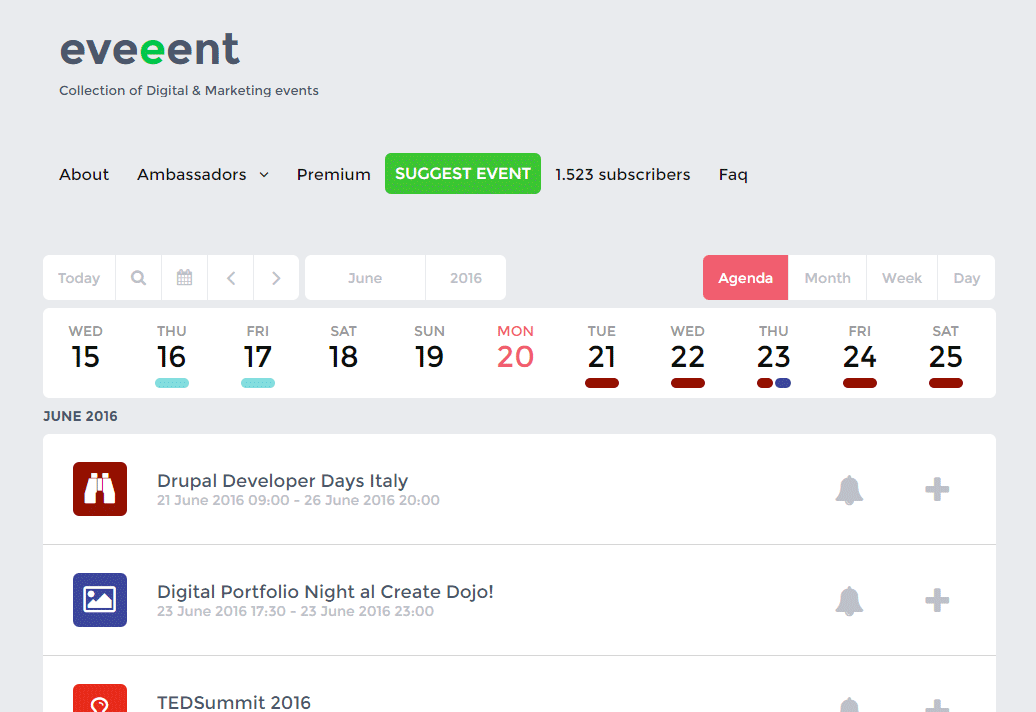
Task: Select Thursday 16 in date strip
Action: tap(172, 348)
